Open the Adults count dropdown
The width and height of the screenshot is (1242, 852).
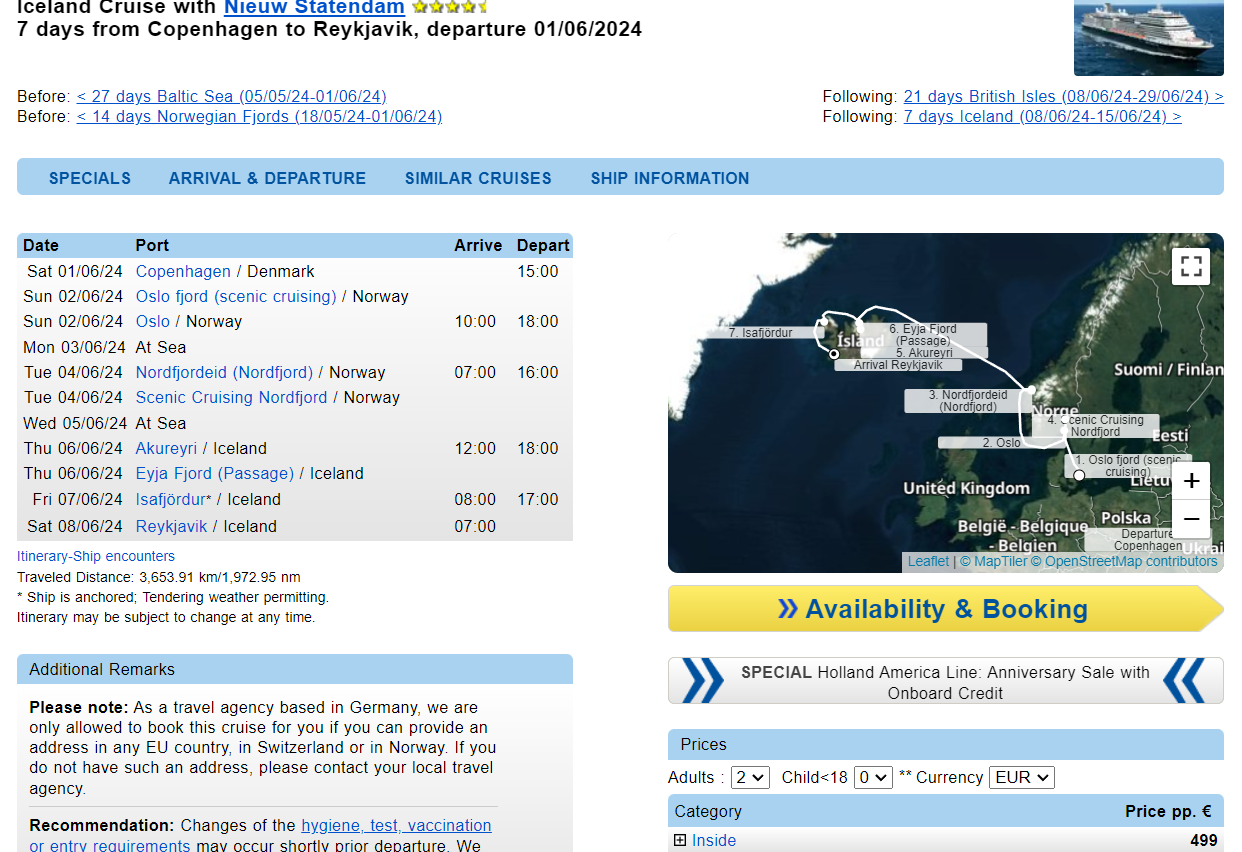[750, 777]
